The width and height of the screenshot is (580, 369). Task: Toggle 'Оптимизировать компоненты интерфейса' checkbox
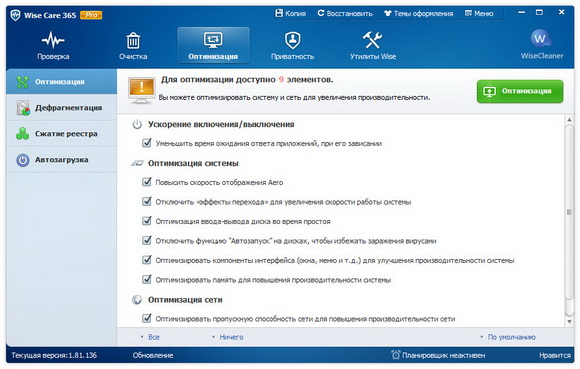(x=147, y=260)
